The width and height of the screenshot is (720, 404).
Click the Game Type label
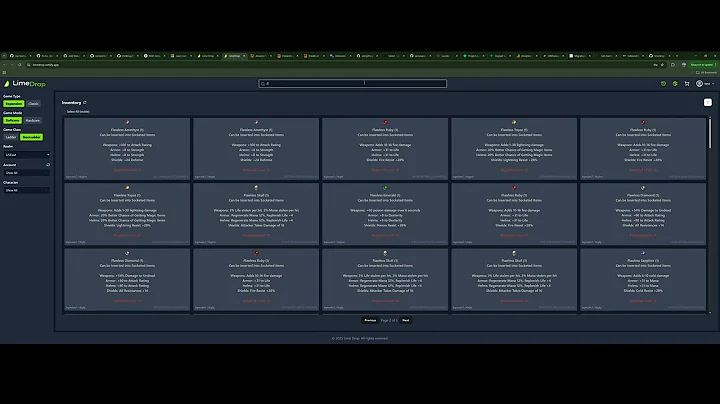(x=12, y=96)
